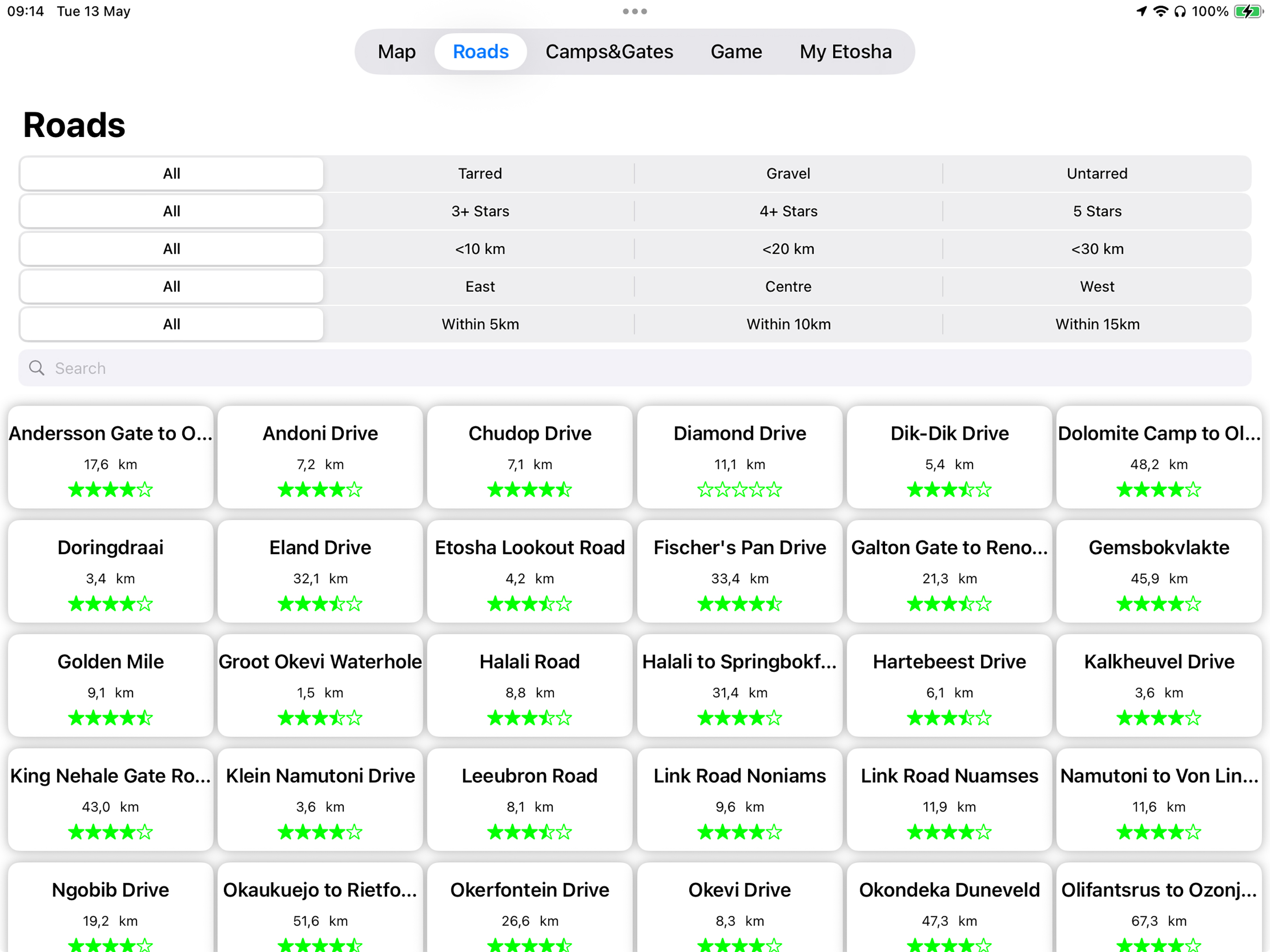Open the Andoni Drive card

pos(320,458)
